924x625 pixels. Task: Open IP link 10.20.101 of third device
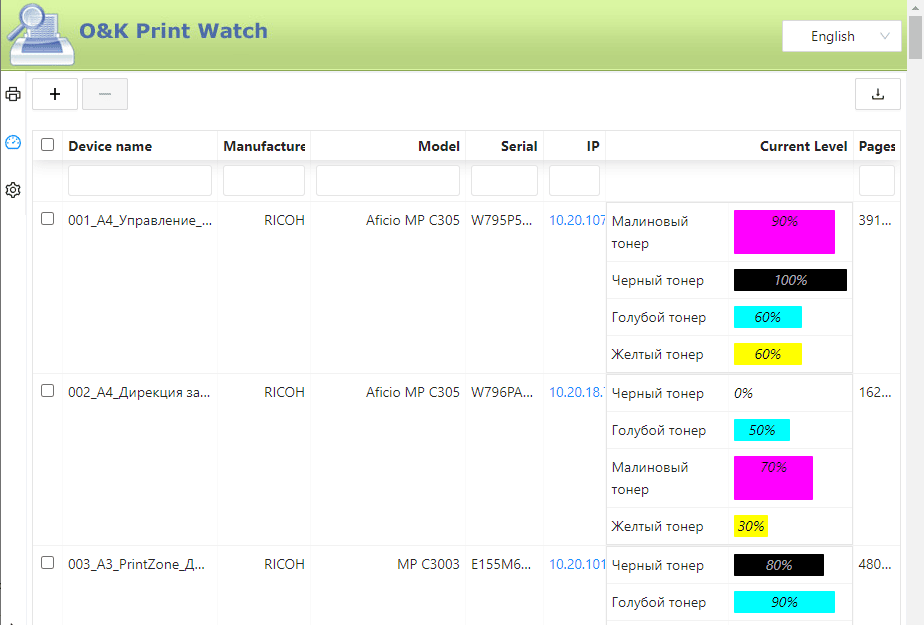click(x=578, y=564)
